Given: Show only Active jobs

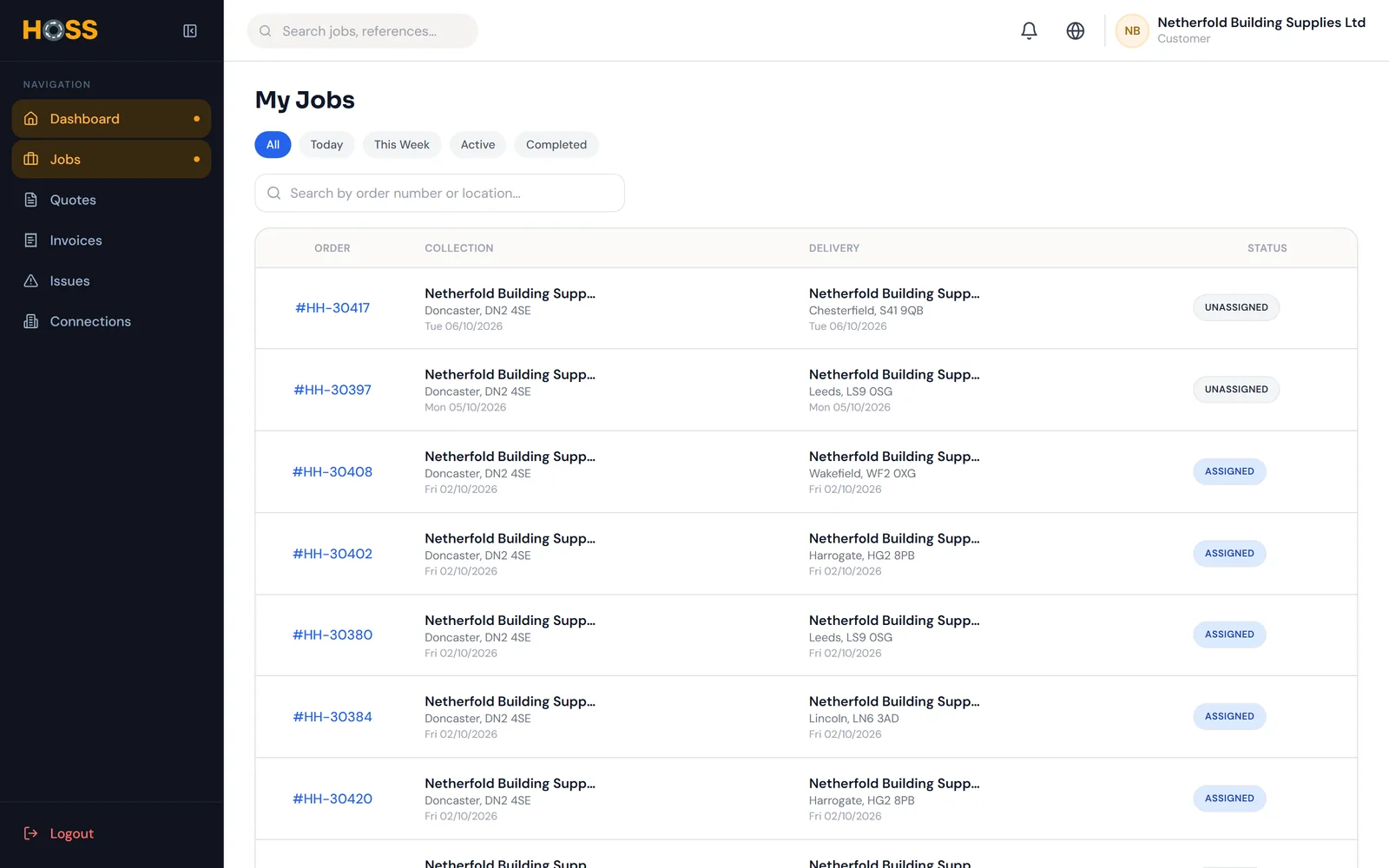Looking at the screenshot, I should (x=477, y=145).
